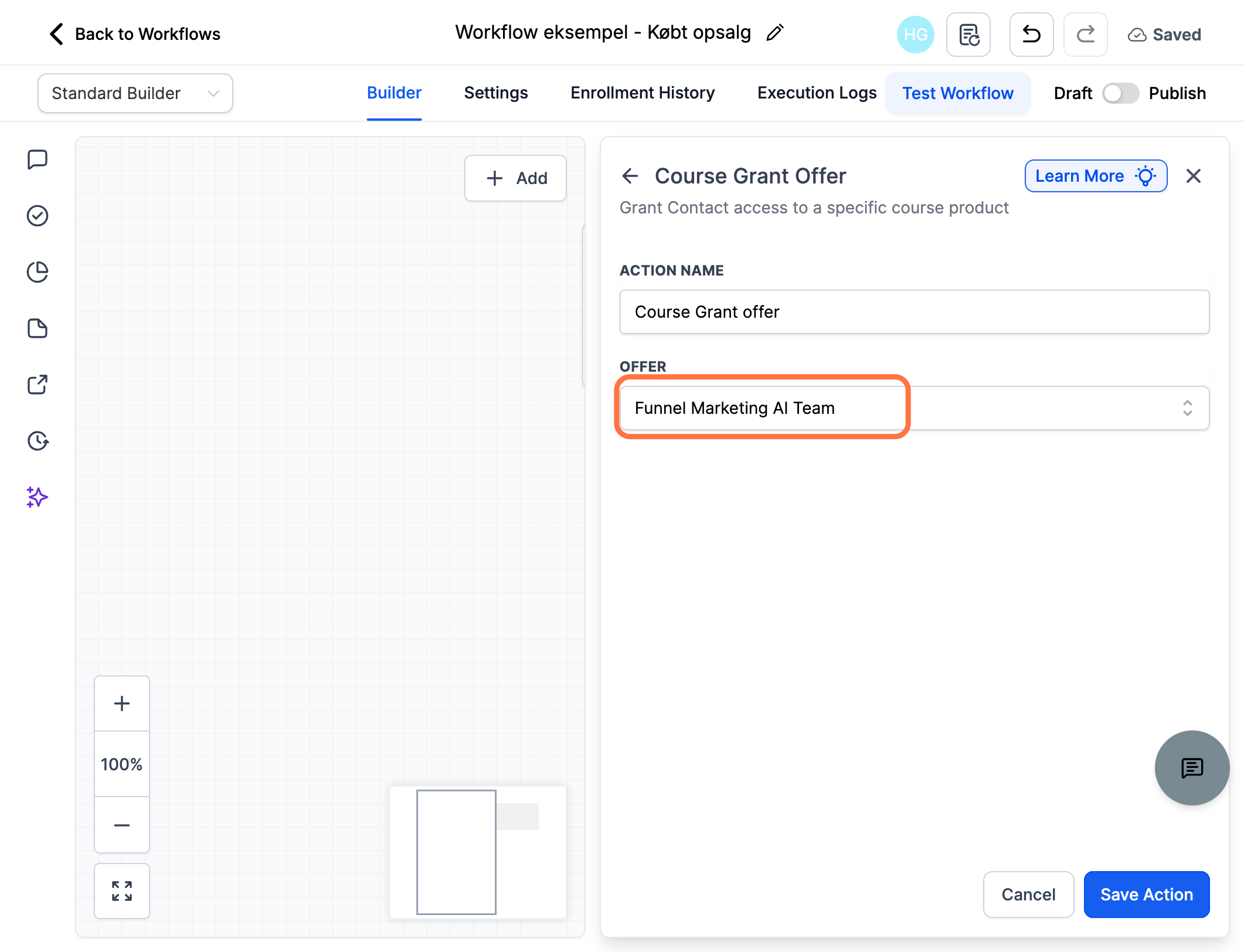This screenshot has width=1244, height=952.
Task: Open the version history document icon
Action: (968, 35)
